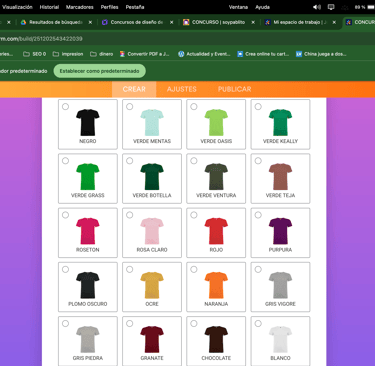This screenshot has width=375, height=366.
Task: Close the Resultados de búsqueda tab
Action: point(90,22)
